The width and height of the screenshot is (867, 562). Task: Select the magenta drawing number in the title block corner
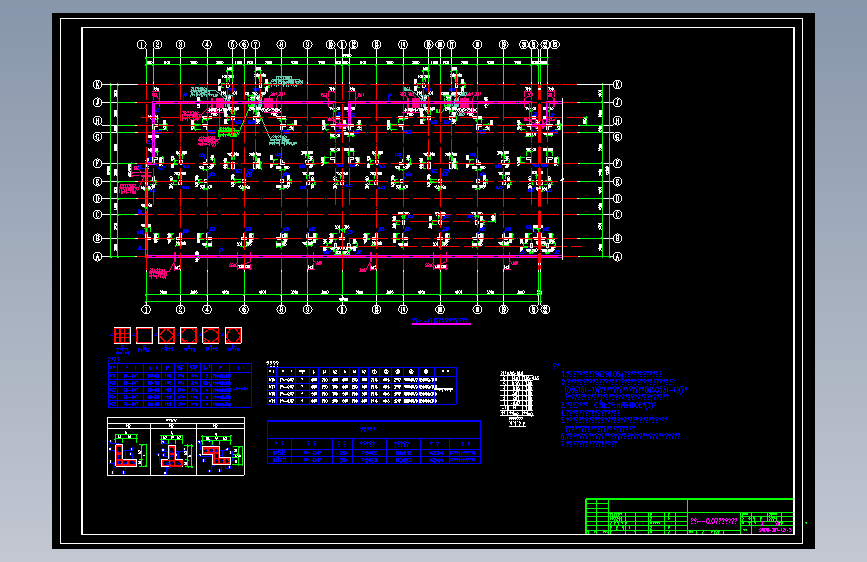point(775,530)
